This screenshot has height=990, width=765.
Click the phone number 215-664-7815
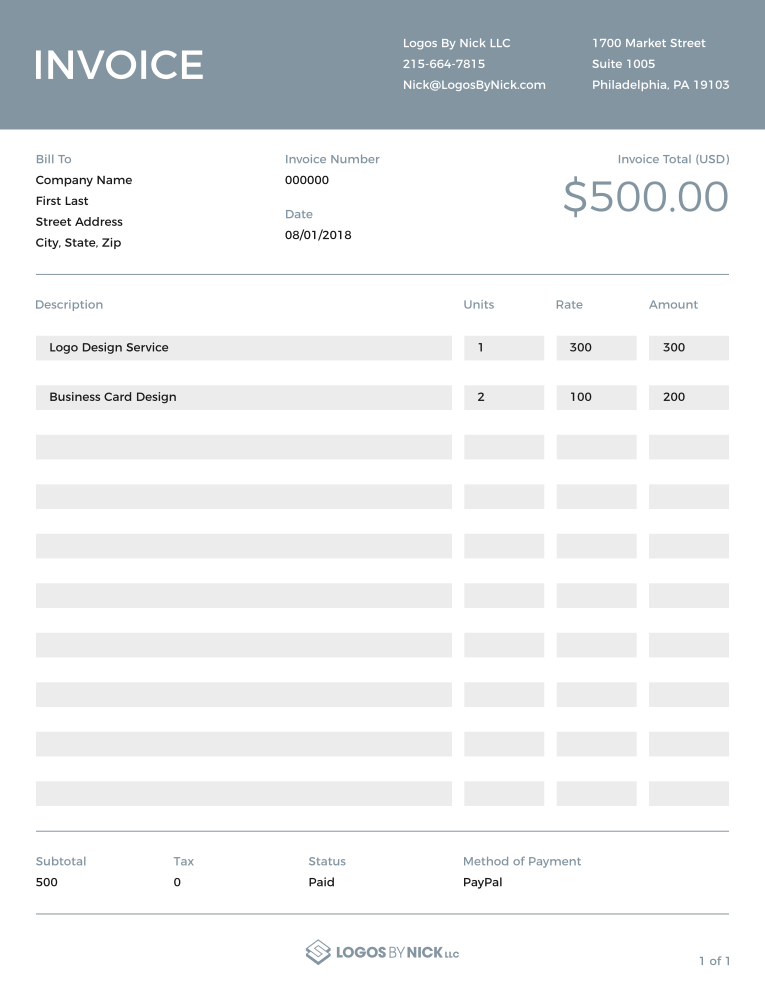tap(444, 64)
